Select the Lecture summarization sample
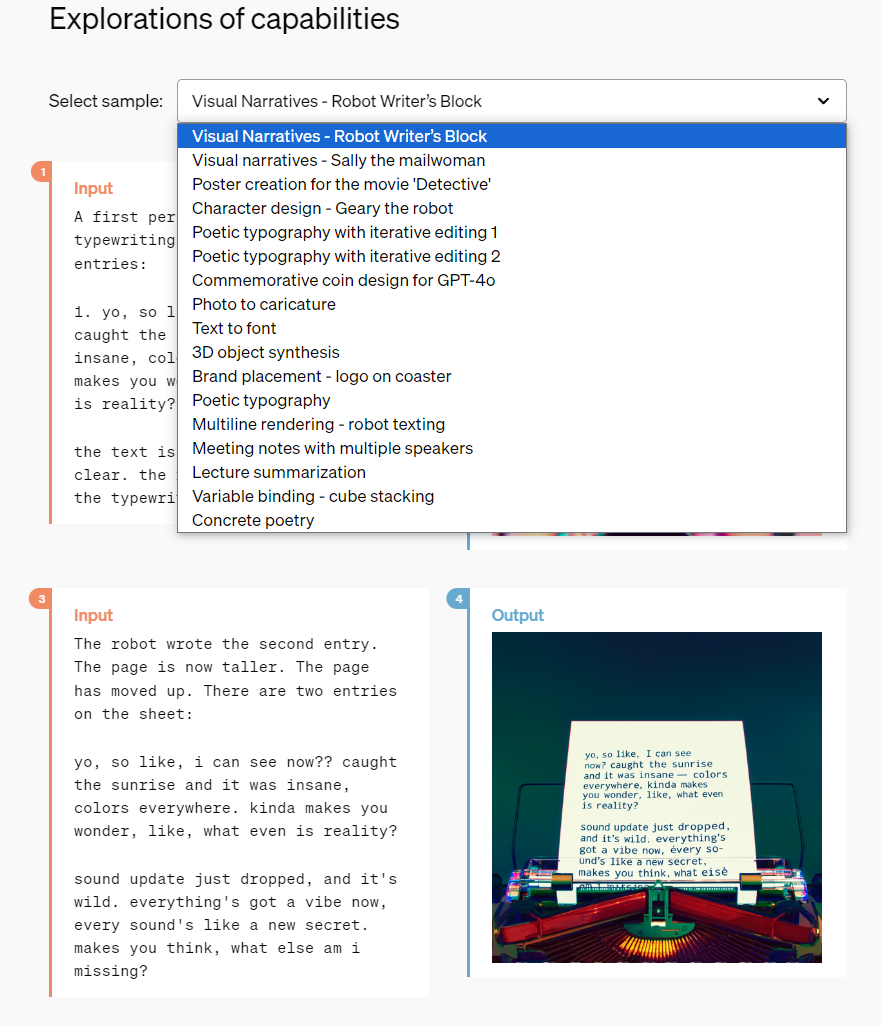Image resolution: width=882 pixels, height=1026 pixels. pyautogui.click(x=512, y=472)
